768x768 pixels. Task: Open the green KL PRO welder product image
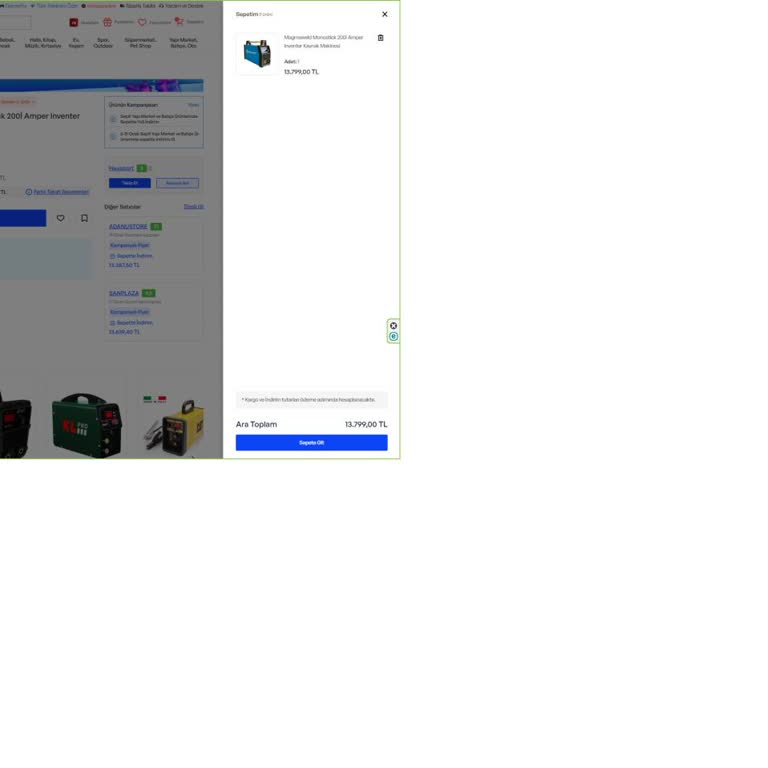(87, 424)
